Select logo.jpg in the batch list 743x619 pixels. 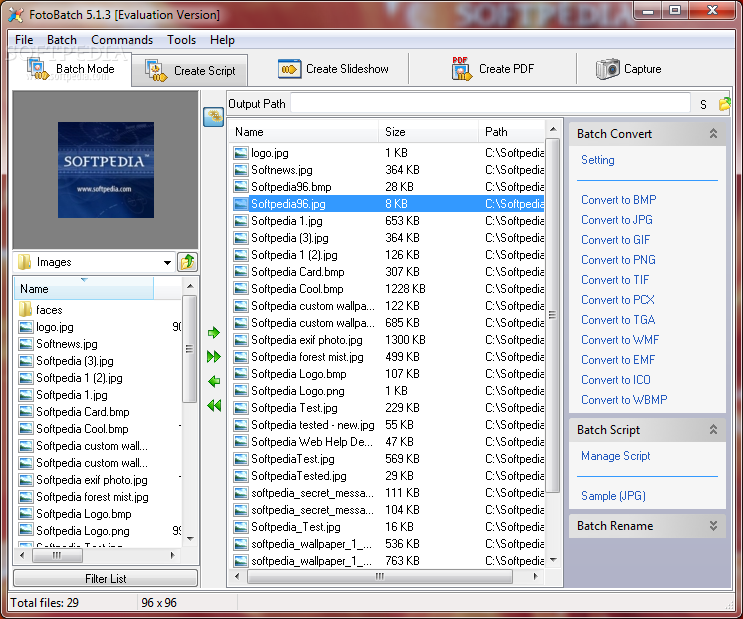388,153
